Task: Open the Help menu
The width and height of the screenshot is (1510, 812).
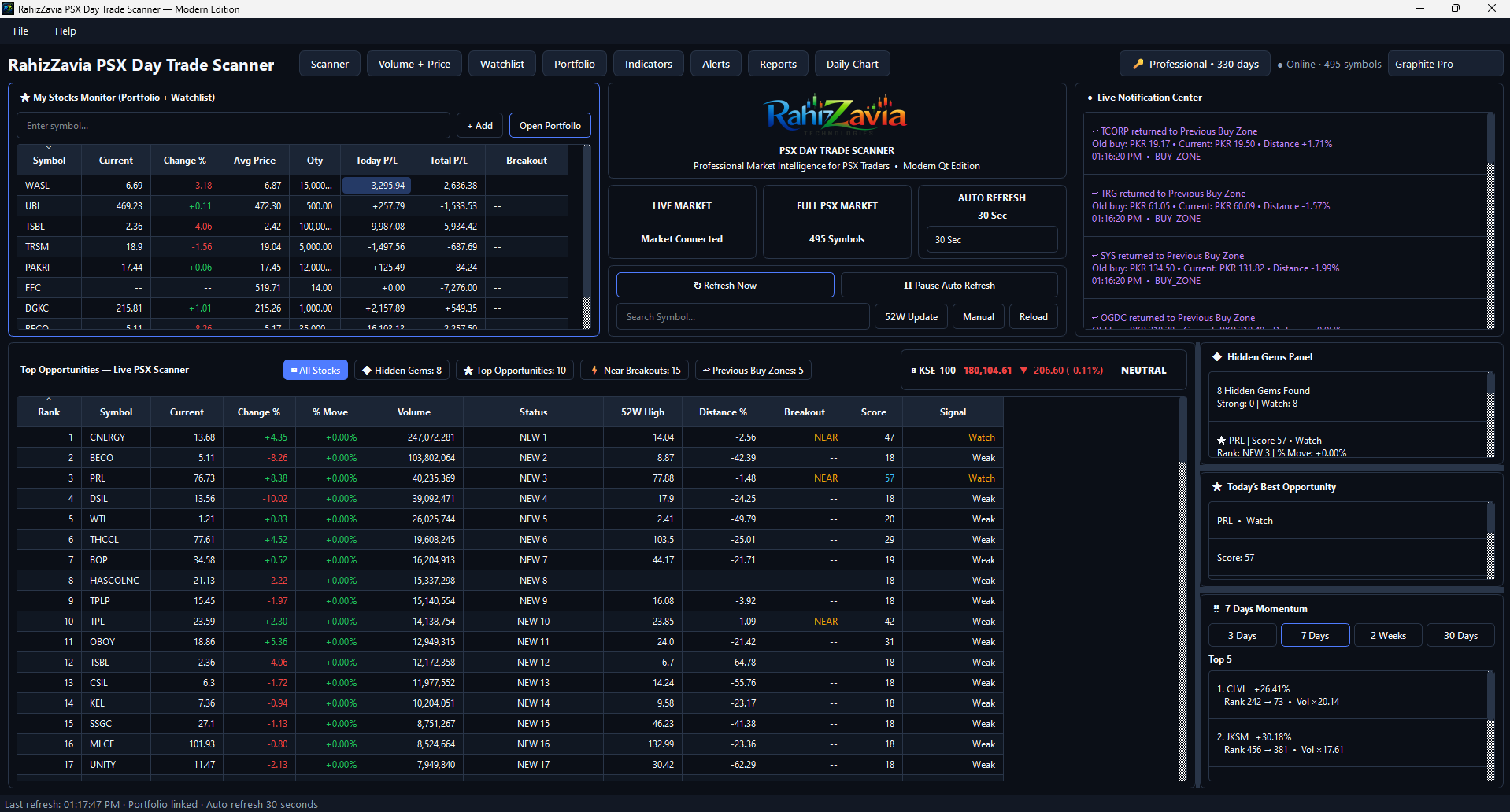Action: pyautogui.click(x=65, y=31)
